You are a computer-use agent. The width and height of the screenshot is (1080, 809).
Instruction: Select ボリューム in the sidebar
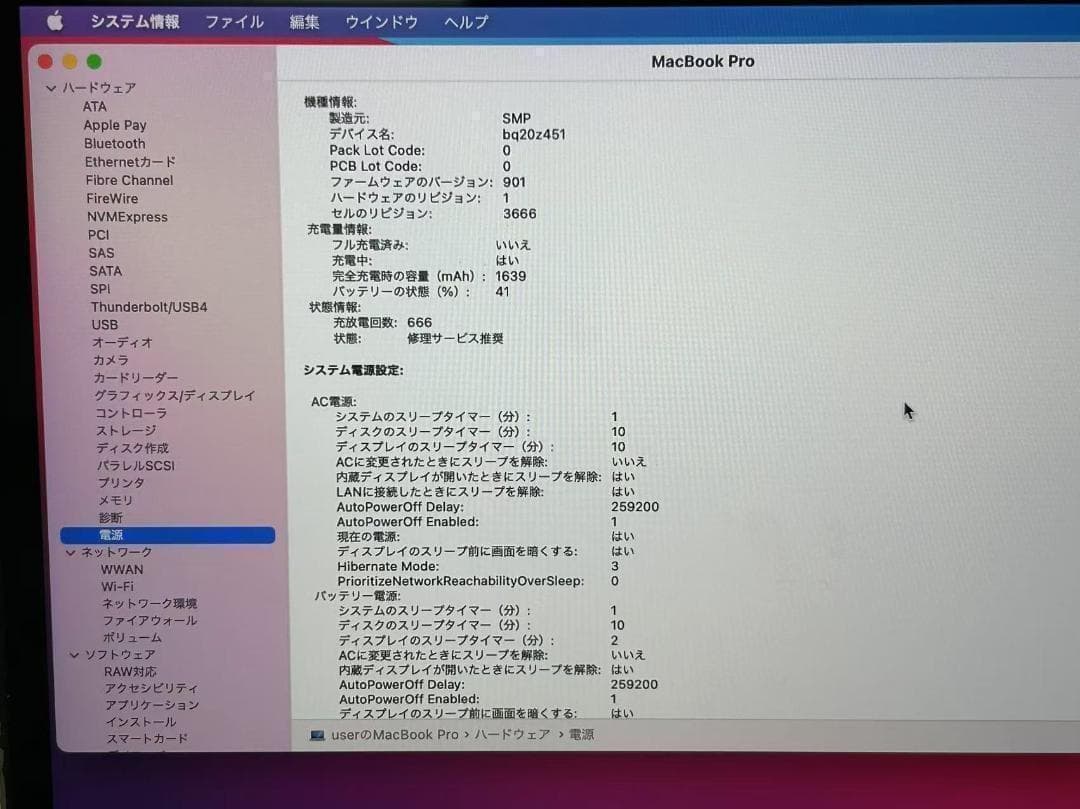click(132, 638)
